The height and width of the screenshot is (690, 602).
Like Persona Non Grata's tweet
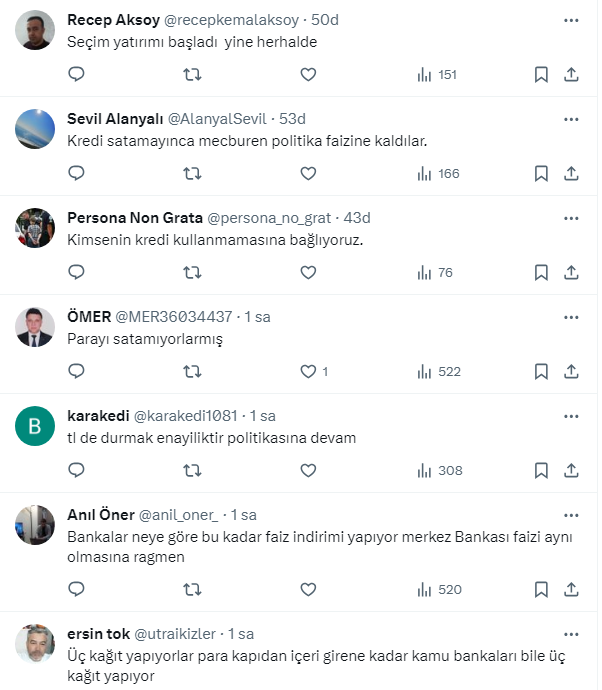click(x=308, y=272)
